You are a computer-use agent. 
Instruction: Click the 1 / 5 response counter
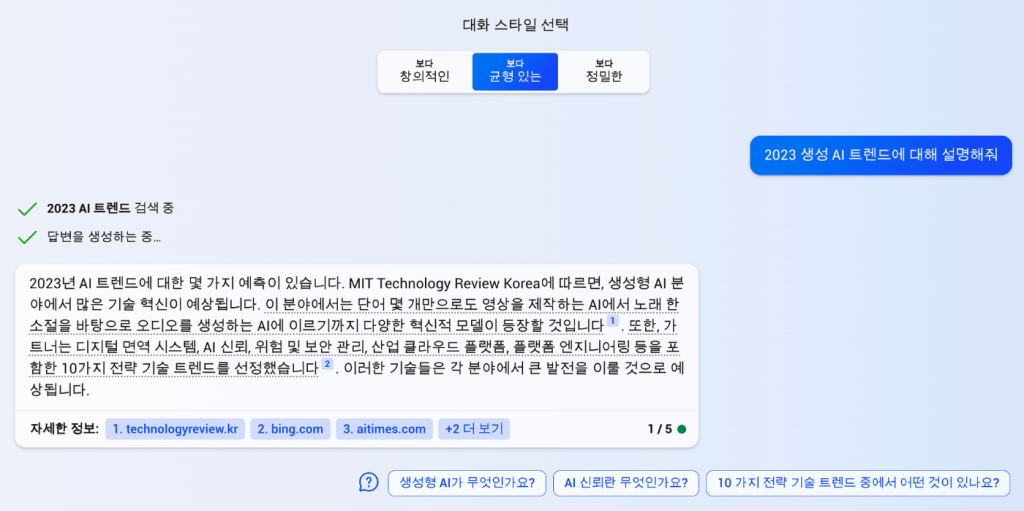[659, 429]
